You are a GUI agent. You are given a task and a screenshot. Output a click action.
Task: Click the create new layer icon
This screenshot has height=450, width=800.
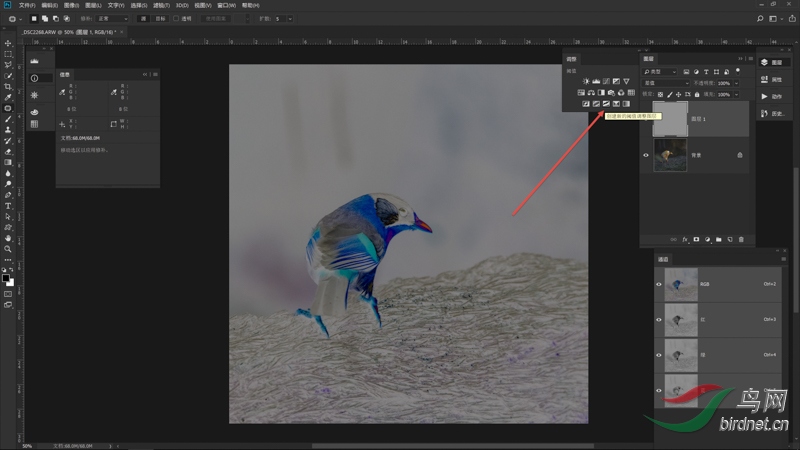coord(730,240)
